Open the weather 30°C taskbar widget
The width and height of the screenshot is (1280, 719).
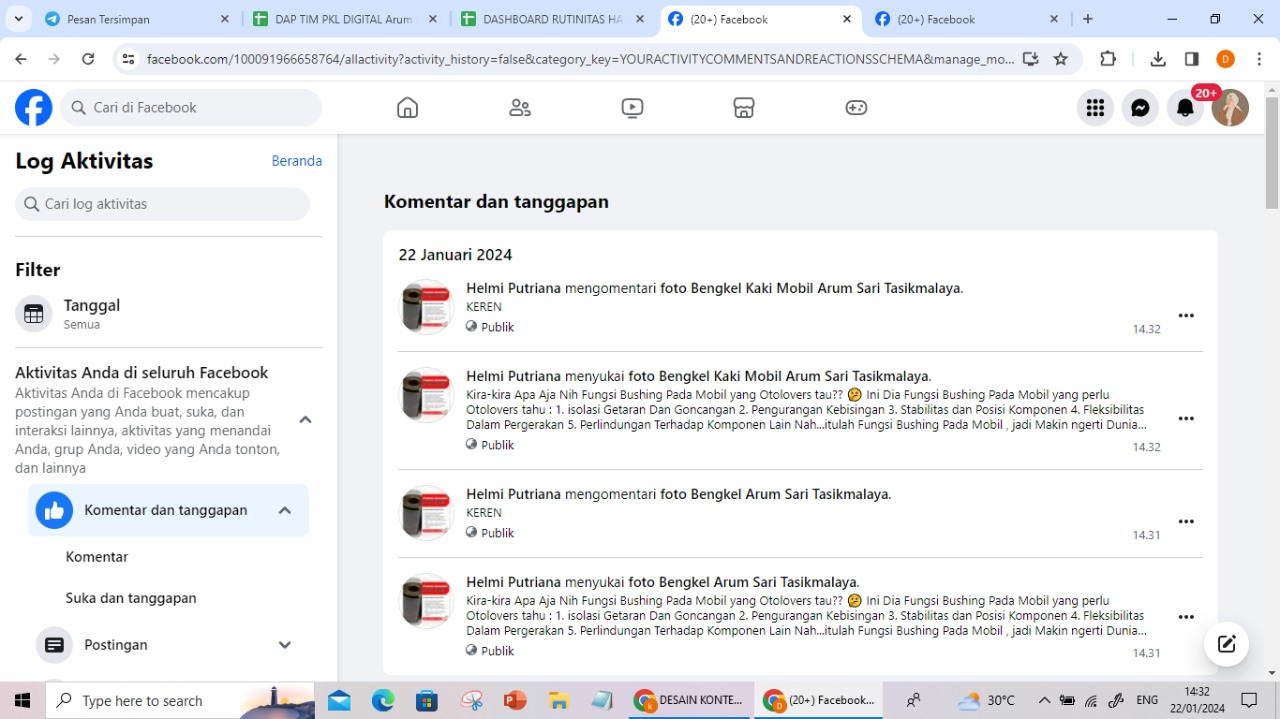coord(986,700)
